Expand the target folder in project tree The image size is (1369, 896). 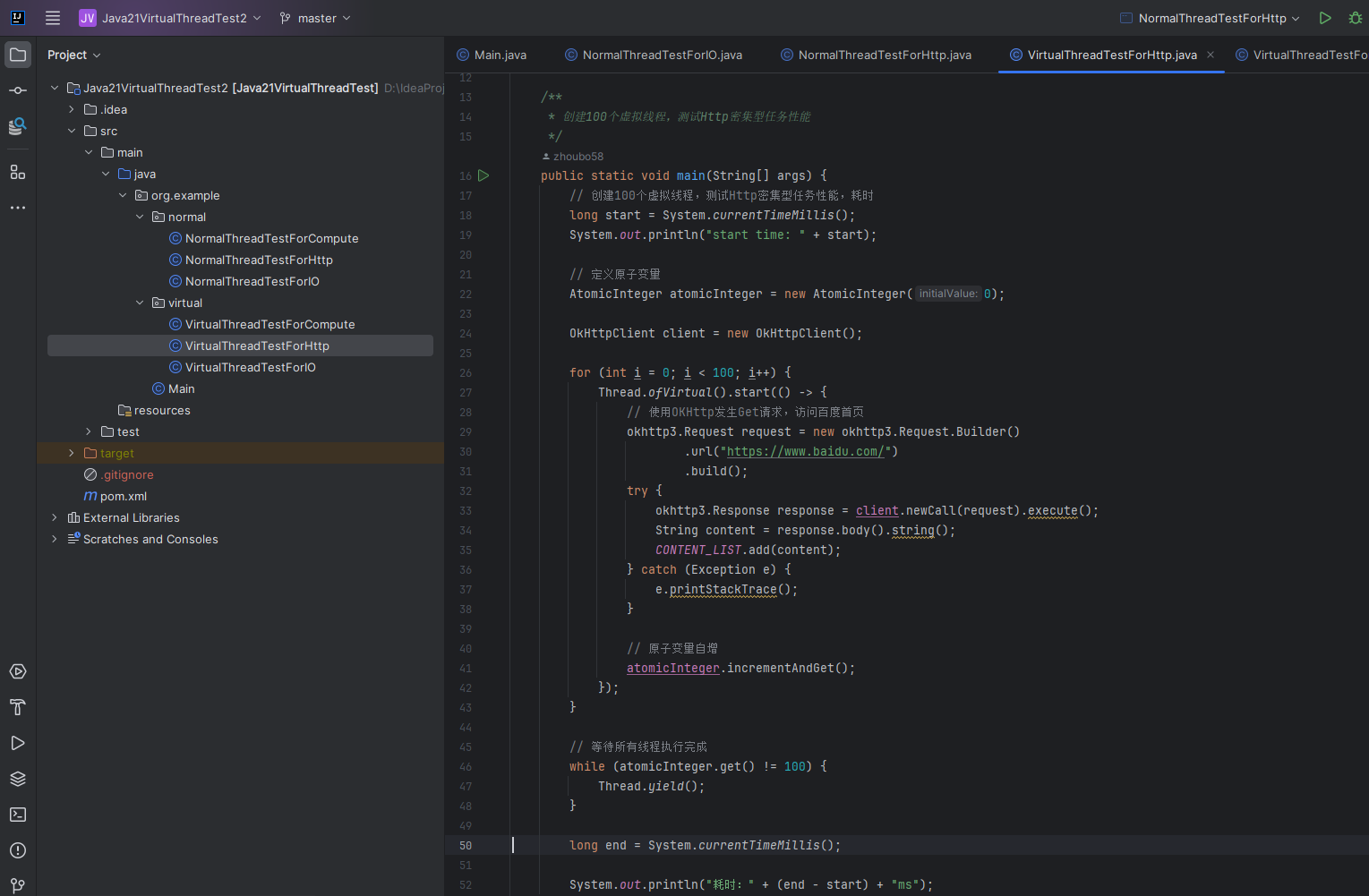pyautogui.click(x=72, y=454)
